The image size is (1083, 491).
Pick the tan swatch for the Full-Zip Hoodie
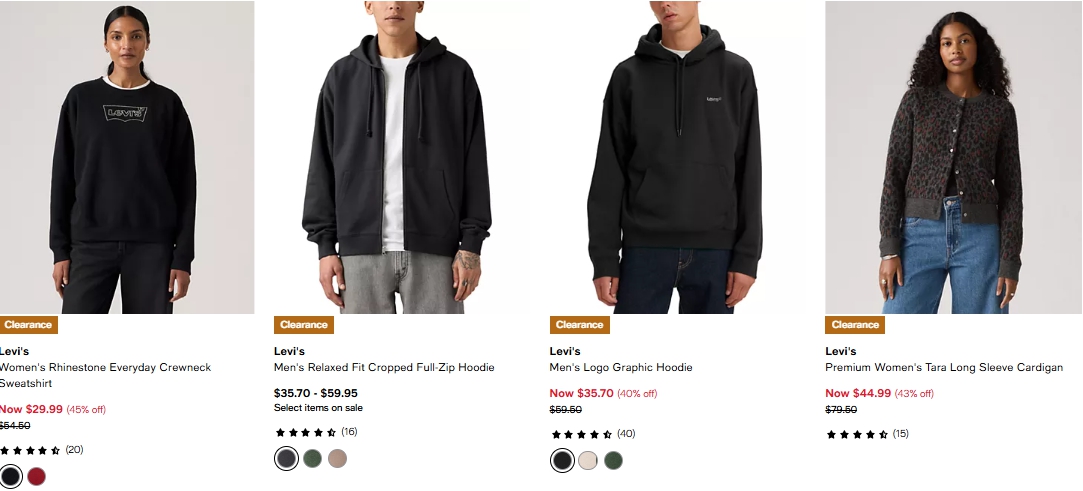pyautogui.click(x=338, y=459)
